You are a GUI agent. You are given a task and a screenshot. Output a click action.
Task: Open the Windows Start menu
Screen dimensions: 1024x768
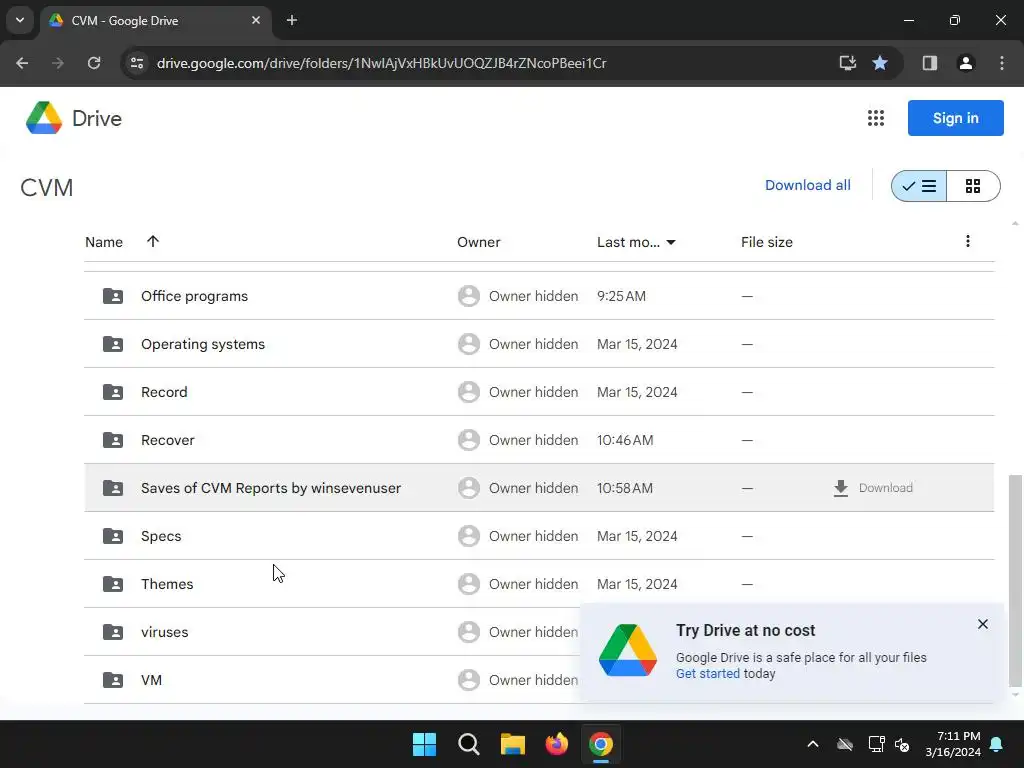coord(424,744)
